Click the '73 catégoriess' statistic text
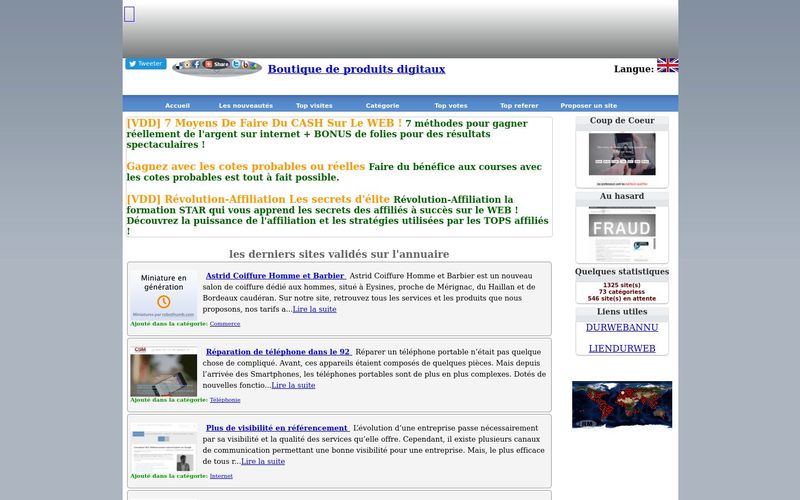 (x=622, y=292)
